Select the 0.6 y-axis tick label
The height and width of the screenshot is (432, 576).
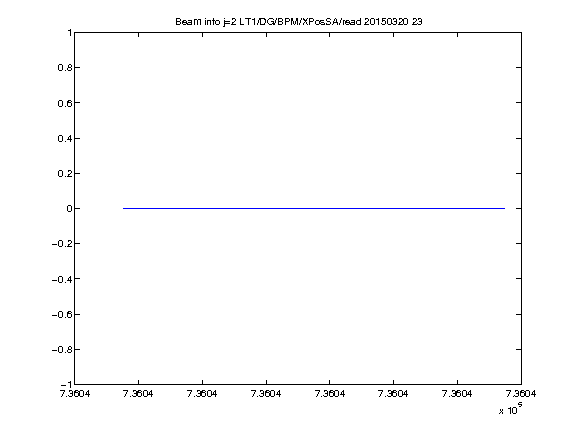click(x=64, y=103)
